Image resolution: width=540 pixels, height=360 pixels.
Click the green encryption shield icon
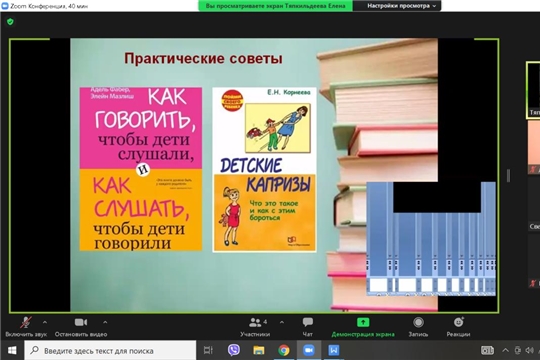click(x=10, y=22)
